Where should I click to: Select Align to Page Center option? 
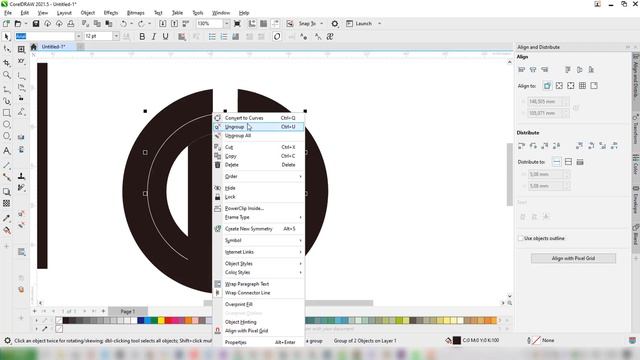(x=571, y=86)
